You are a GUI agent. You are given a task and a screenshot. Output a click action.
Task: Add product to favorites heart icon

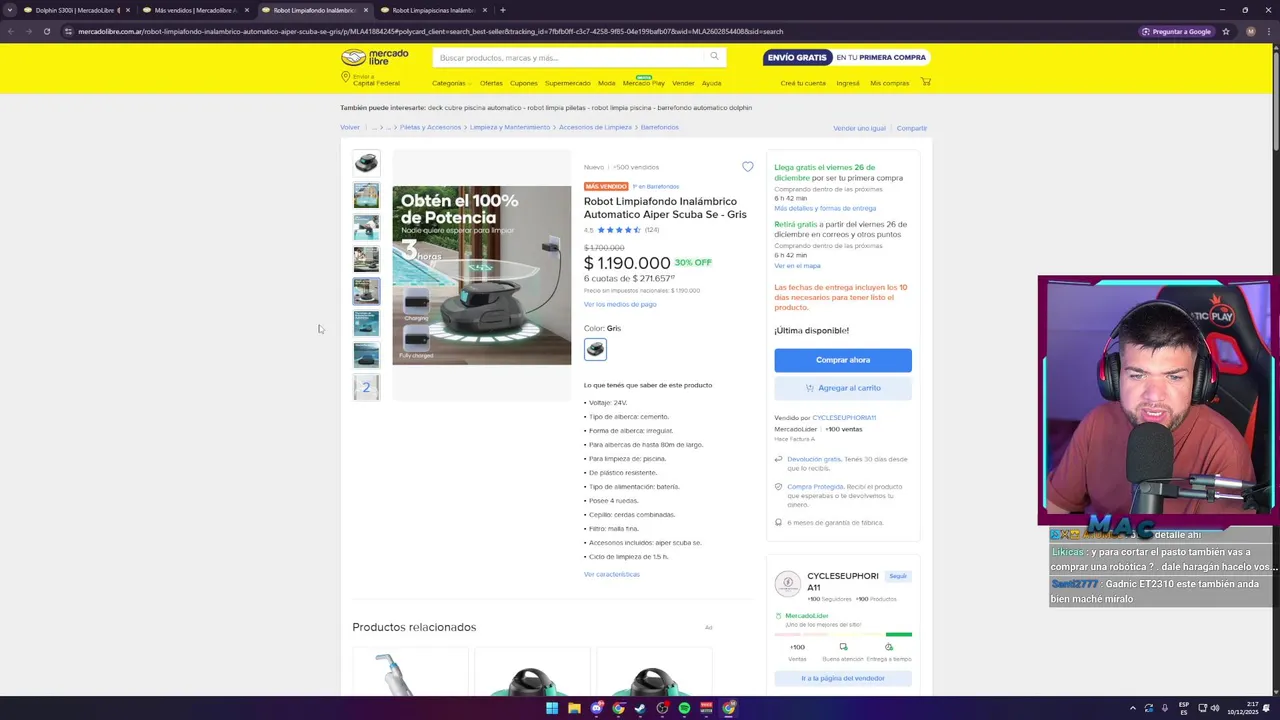coord(747,167)
